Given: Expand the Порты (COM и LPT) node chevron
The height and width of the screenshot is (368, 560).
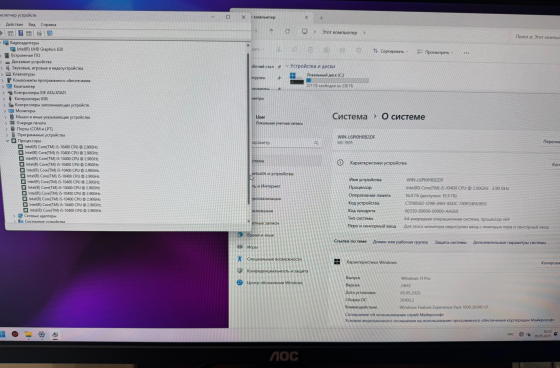Looking at the screenshot, I should pyautogui.click(x=7, y=129).
